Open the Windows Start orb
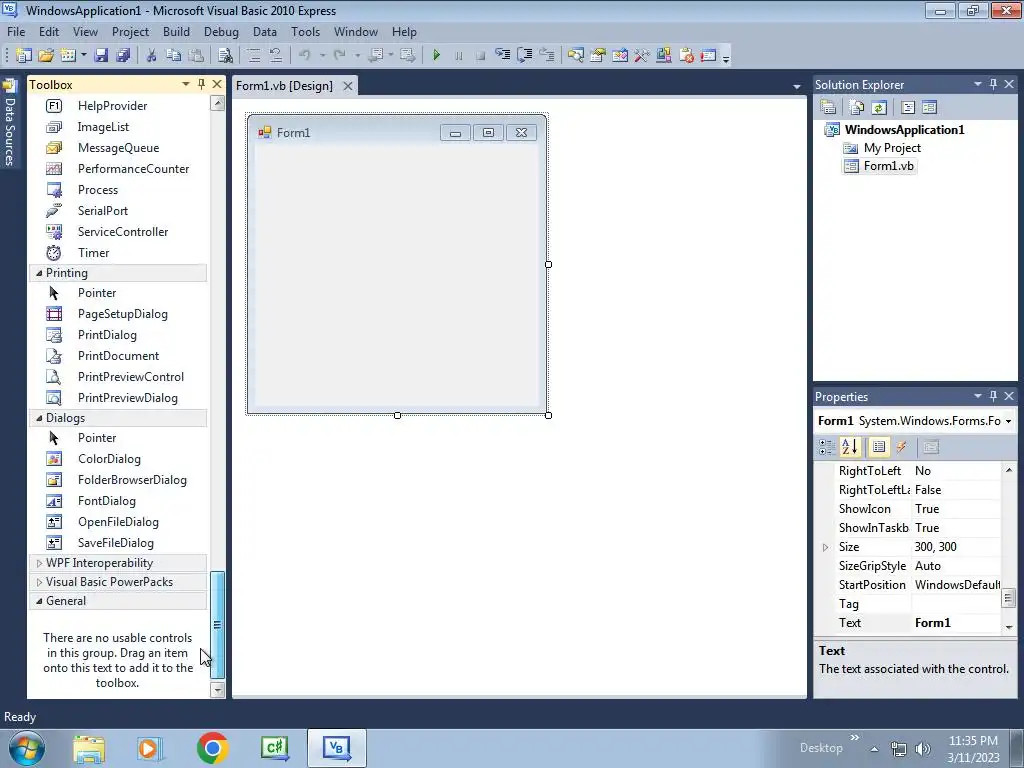 coord(27,748)
